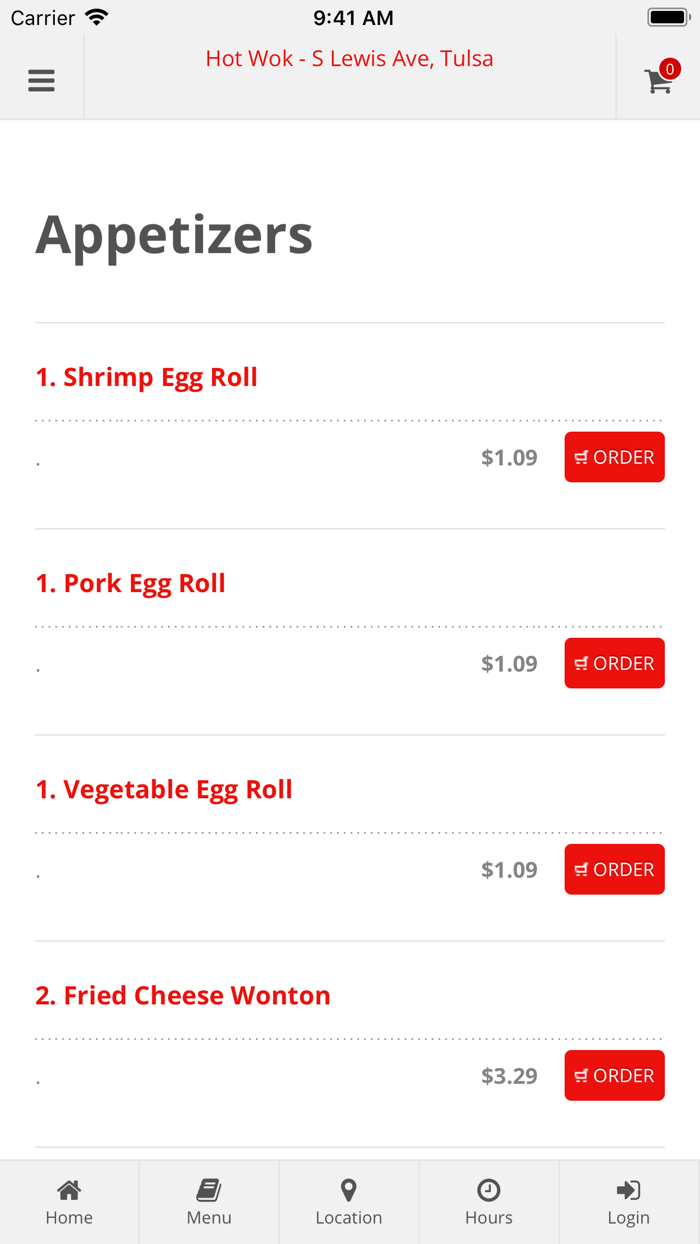
Task: Tap the battery indicator
Action: coord(668,15)
